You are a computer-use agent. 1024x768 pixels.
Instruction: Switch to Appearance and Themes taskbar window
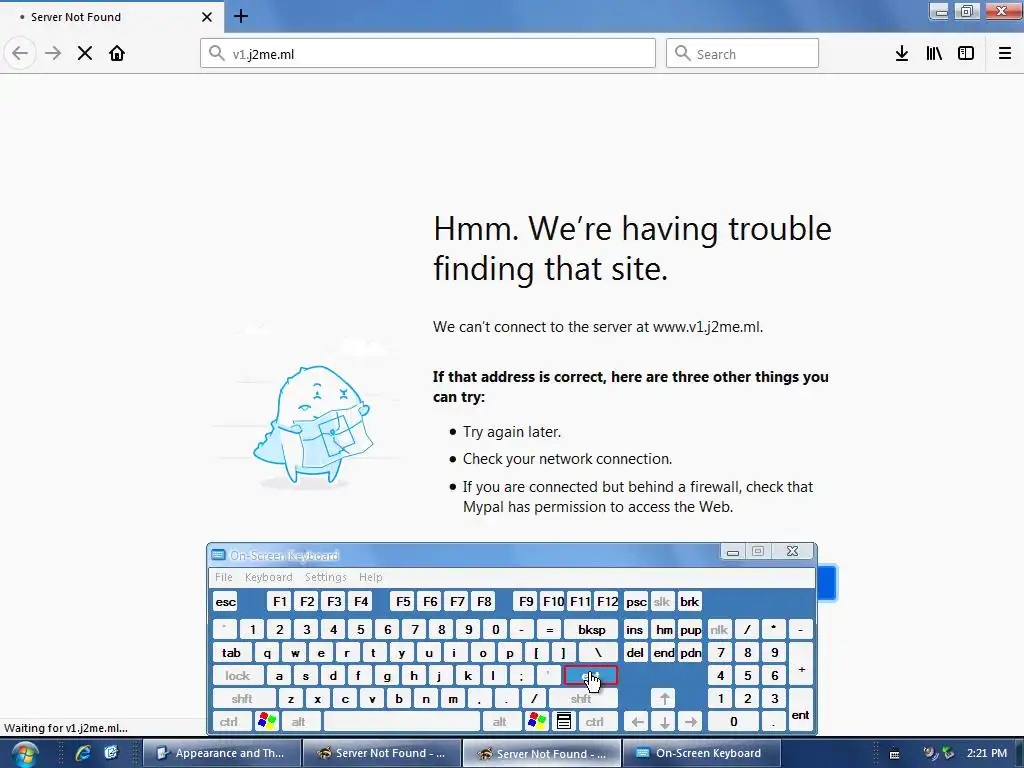point(221,753)
